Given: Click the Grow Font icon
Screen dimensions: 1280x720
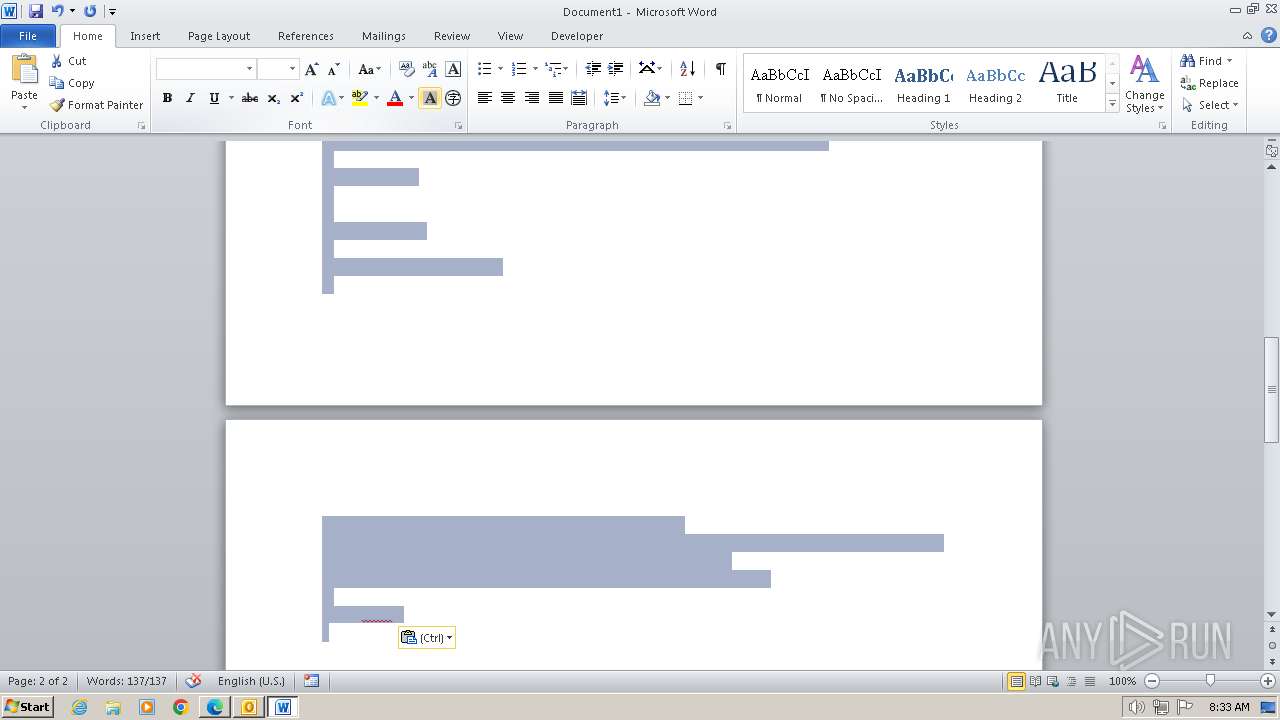Looking at the screenshot, I should [x=312, y=69].
